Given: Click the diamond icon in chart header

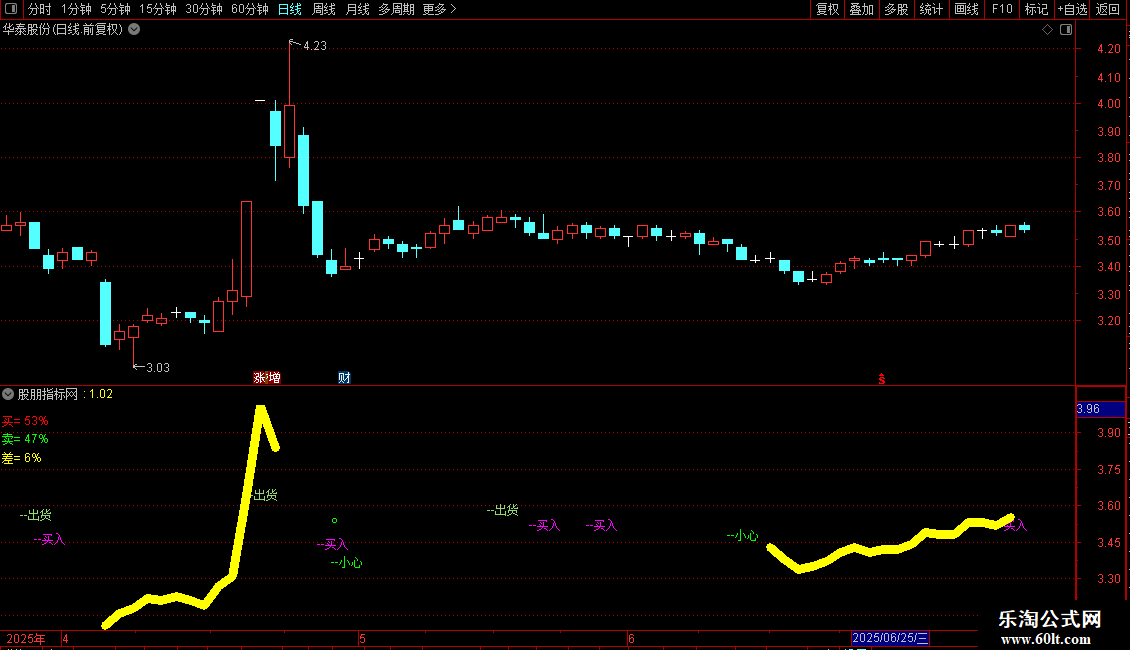Looking at the screenshot, I should (1048, 30).
